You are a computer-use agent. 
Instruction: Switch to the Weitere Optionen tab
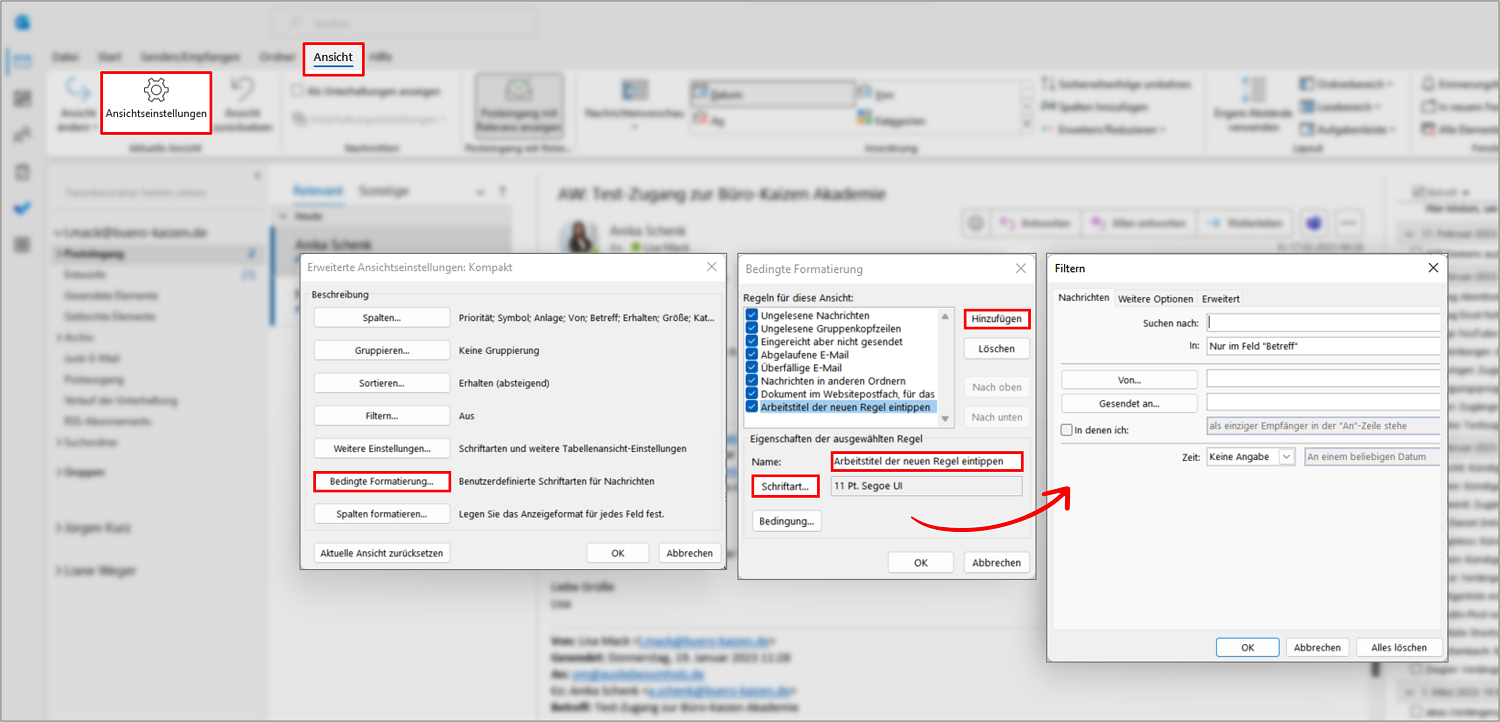1155,299
